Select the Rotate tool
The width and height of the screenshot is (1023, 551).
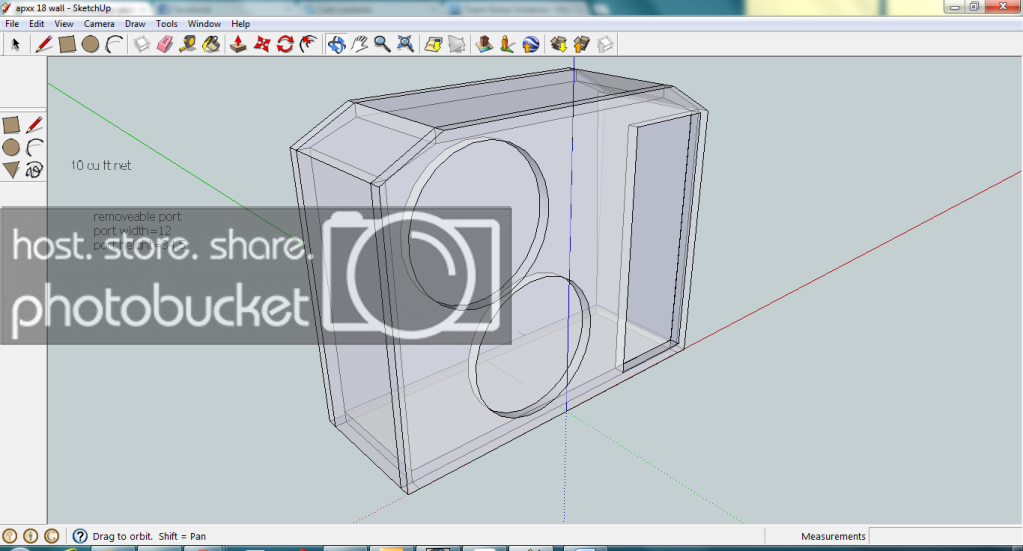point(285,44)
